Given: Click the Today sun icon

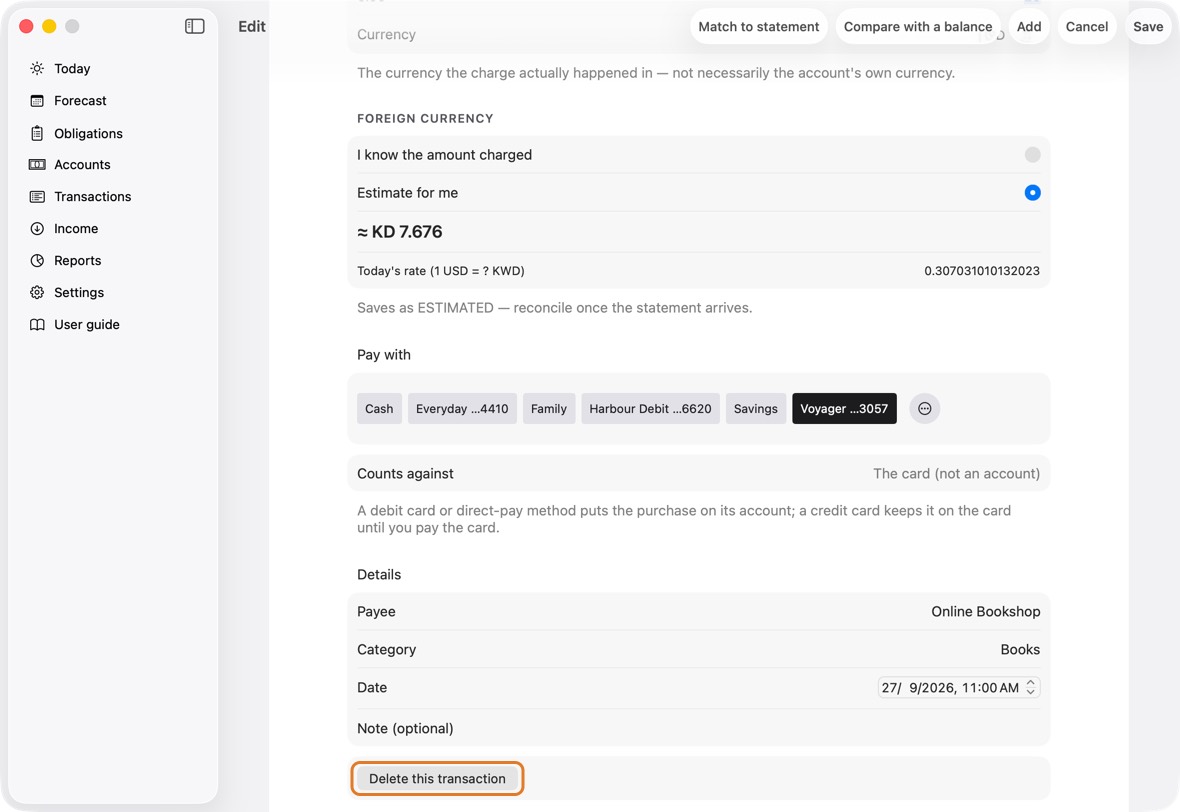Looking at the screenshot, I should tap(37, 68).
